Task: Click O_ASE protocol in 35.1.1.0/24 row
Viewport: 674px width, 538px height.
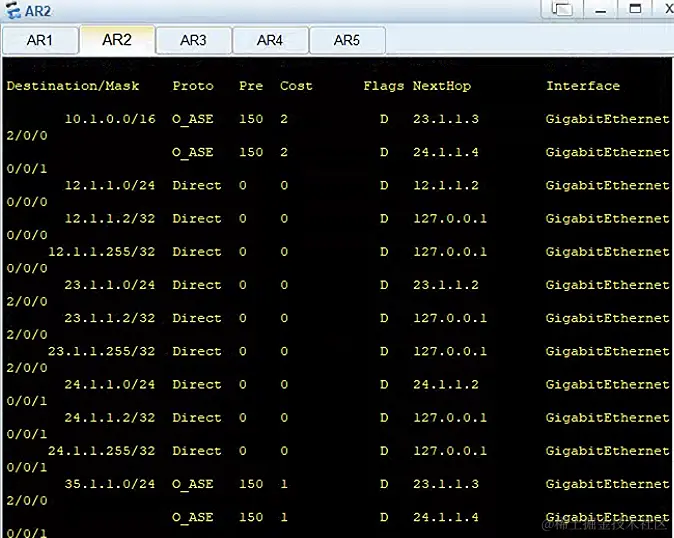Action: point(193,485)
